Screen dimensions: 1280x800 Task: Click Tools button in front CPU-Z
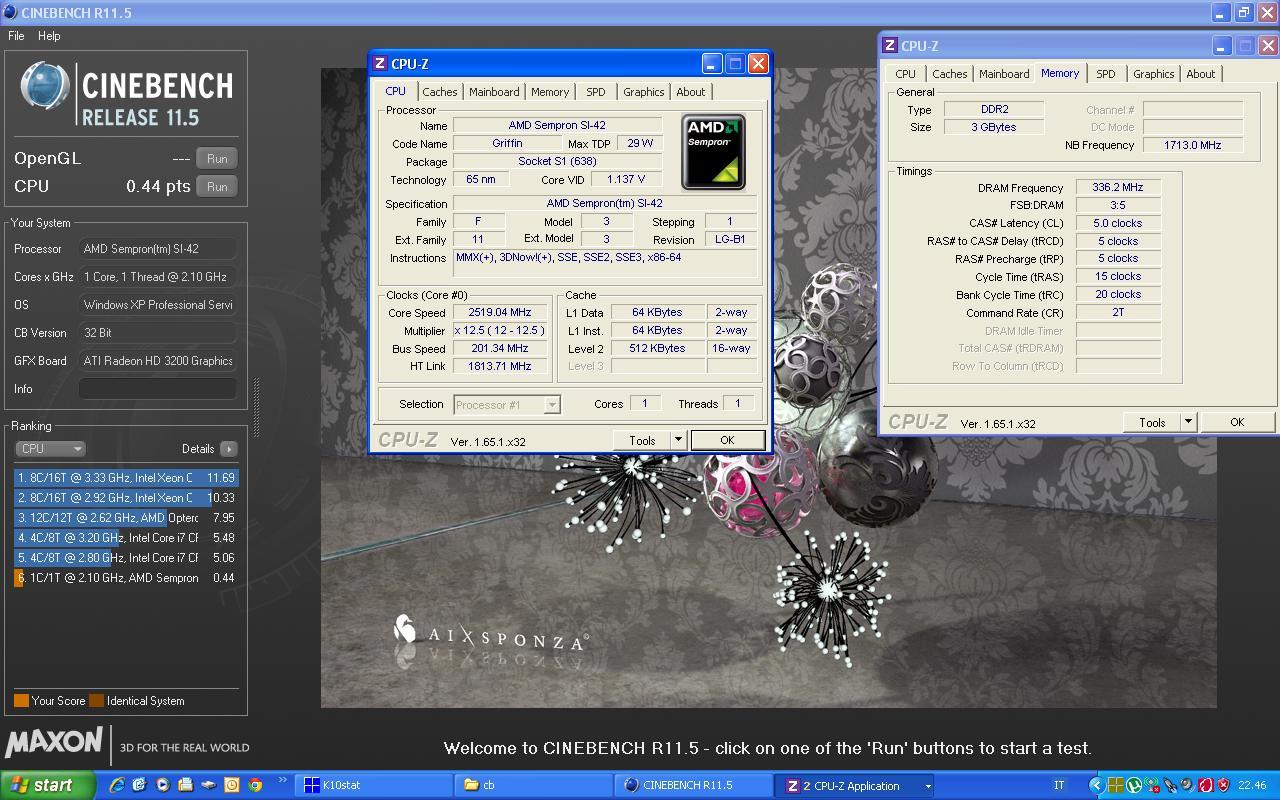tap(642, 440)
